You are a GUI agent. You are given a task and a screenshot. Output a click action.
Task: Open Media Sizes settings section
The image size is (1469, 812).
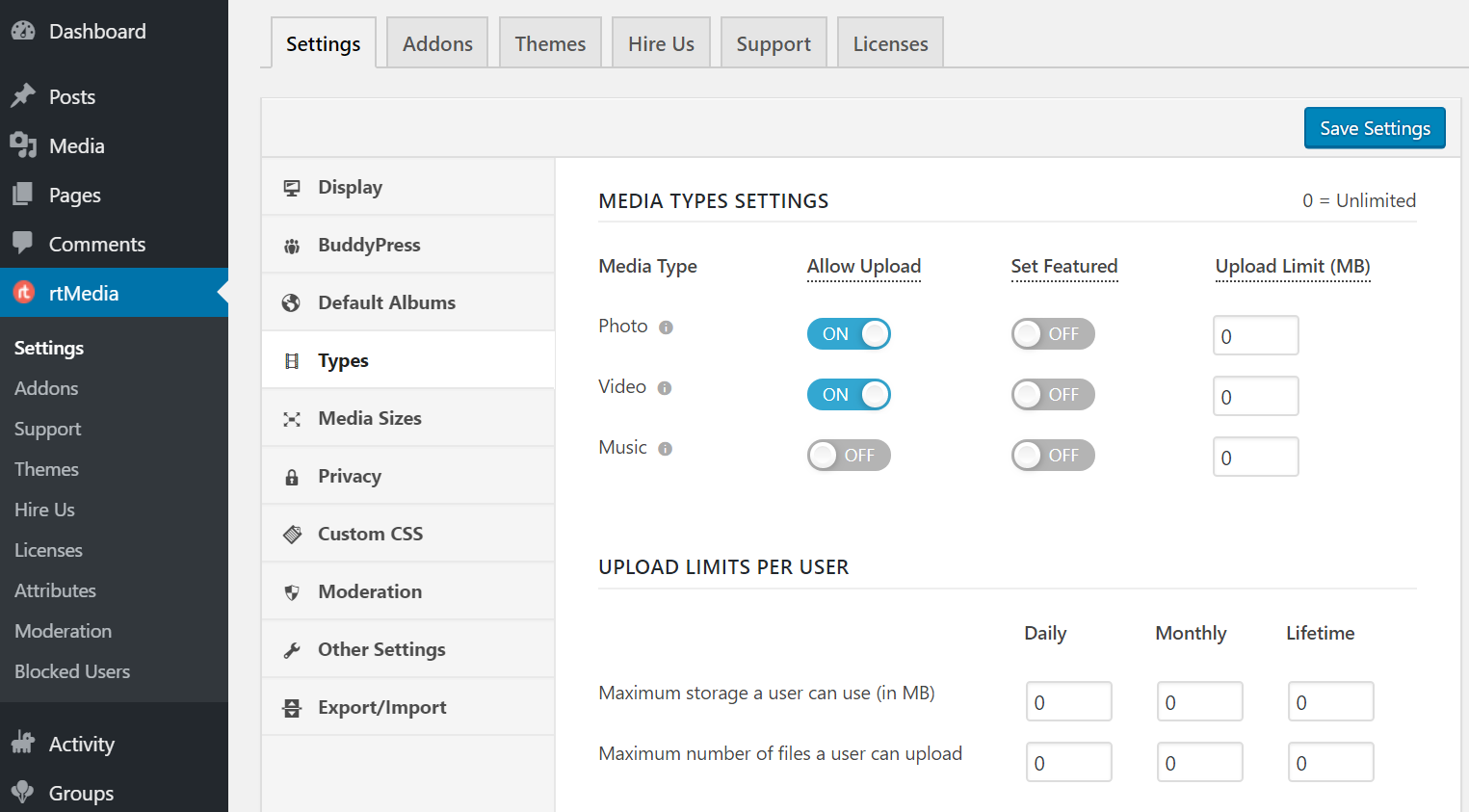tap(369, 418)
